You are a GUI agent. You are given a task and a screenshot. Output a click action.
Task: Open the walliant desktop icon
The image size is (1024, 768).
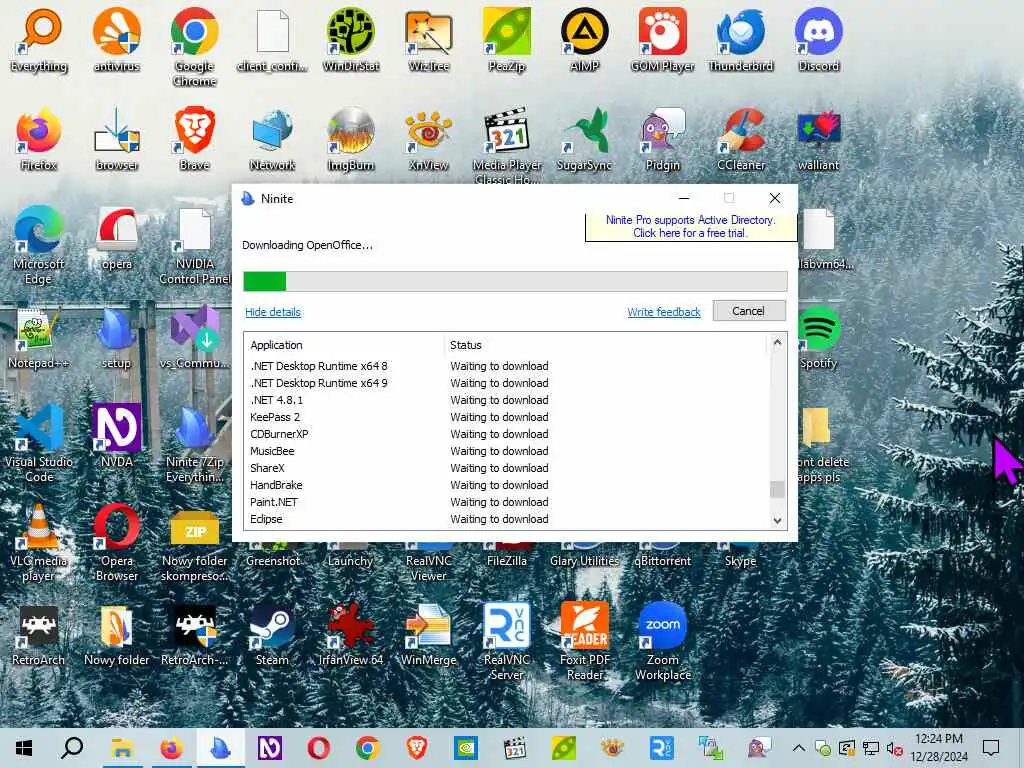[818, 140]
